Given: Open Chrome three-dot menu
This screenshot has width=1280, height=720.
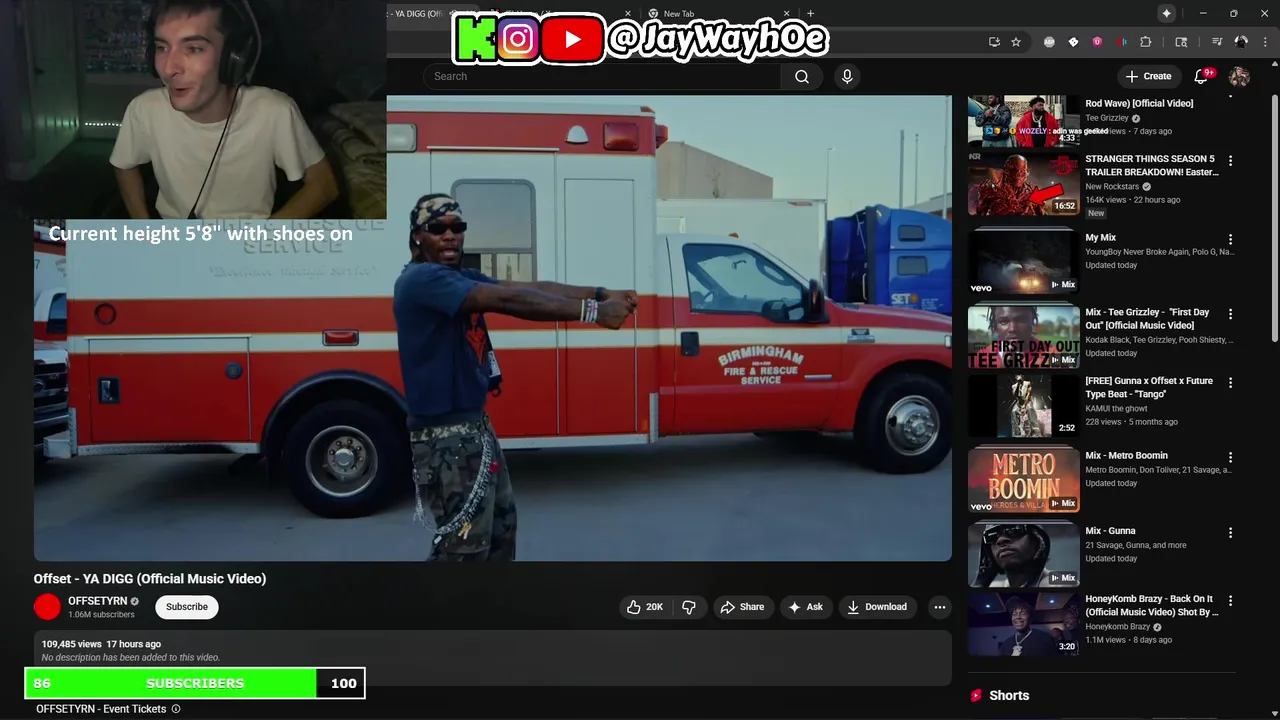Looking at the screenshot, I should [1265, 42].
